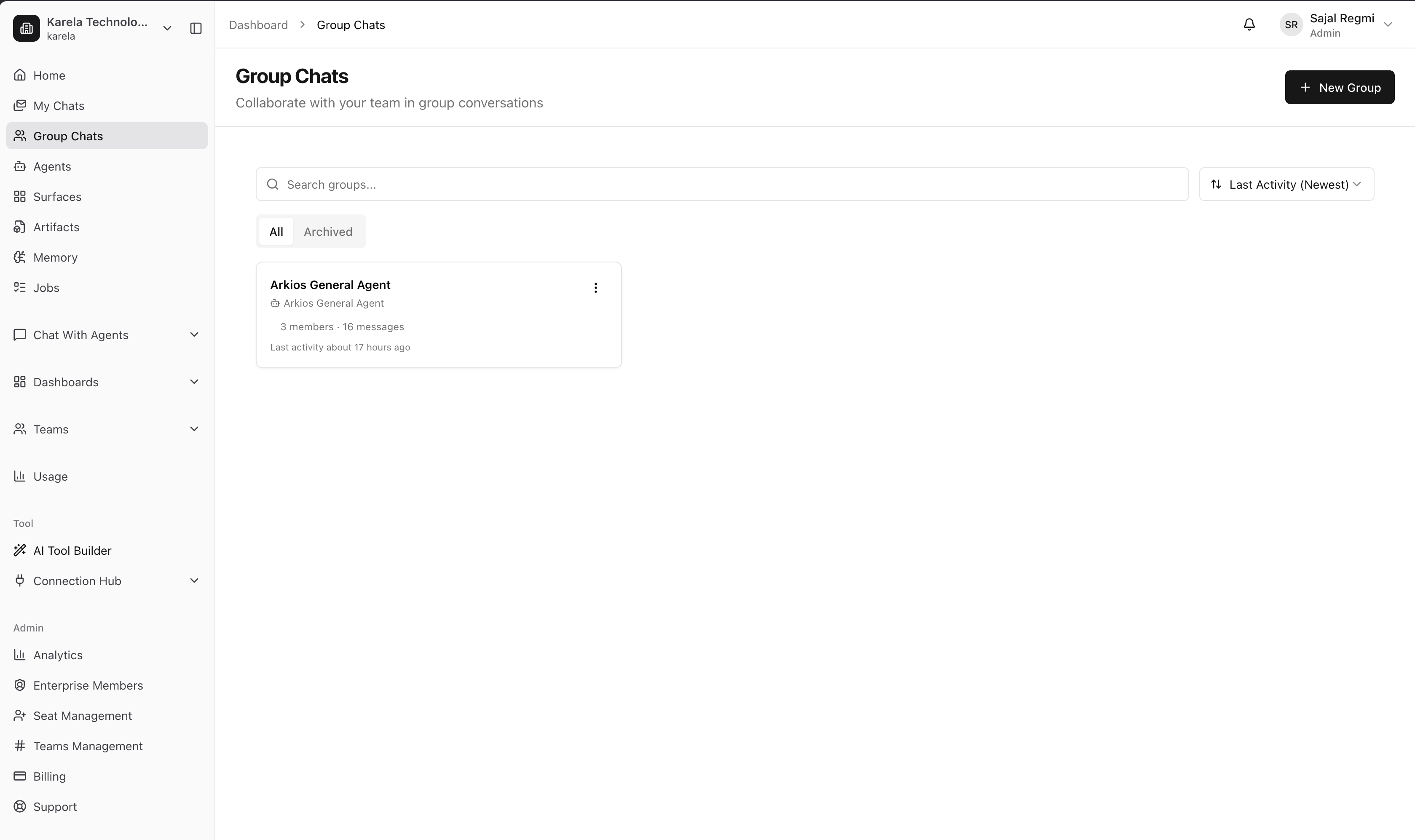
Task: Open Agents from the sidebar
Action: point(107,166)
